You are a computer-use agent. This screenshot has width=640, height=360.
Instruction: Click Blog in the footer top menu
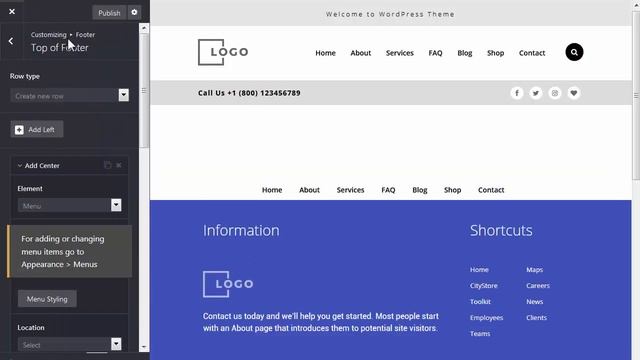click(420, 190)
